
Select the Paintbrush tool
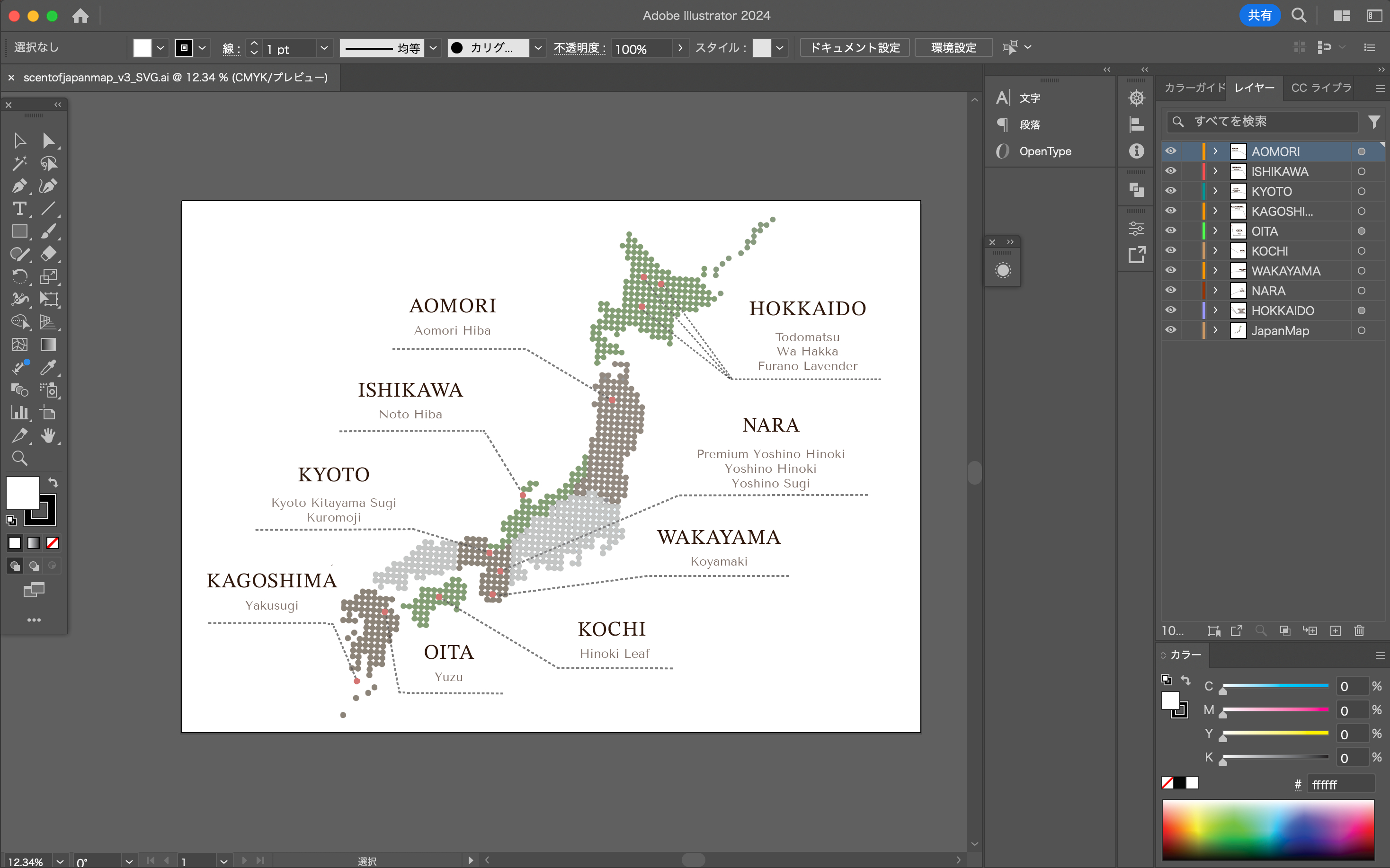(x=48, y=231)
